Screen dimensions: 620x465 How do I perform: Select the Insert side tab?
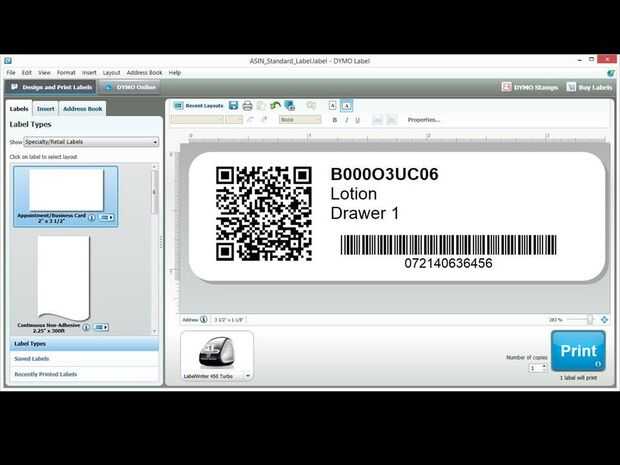click(45, 109)
